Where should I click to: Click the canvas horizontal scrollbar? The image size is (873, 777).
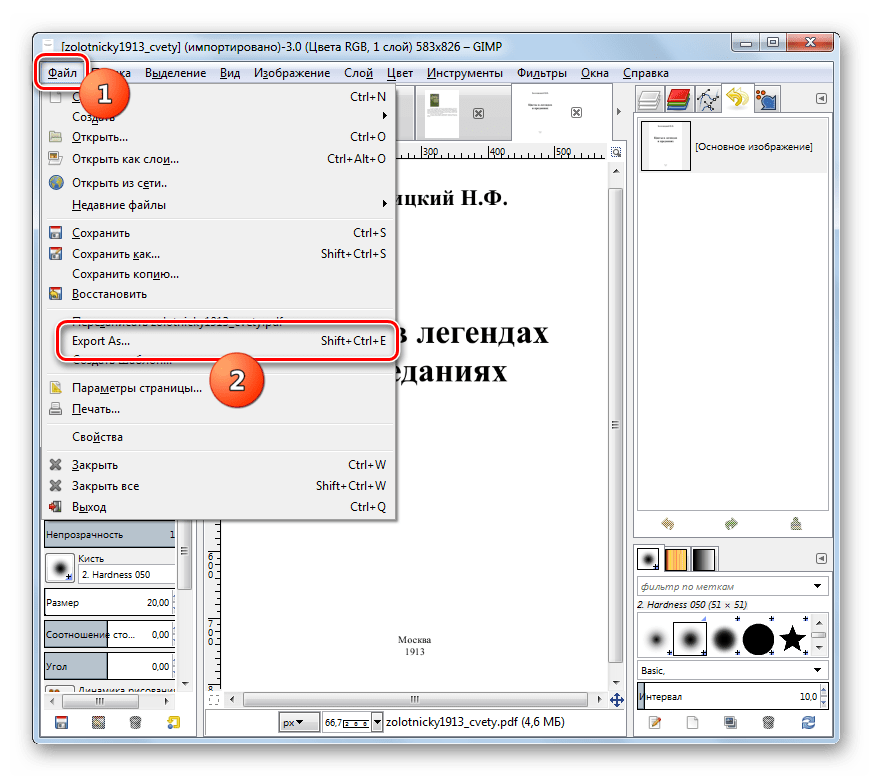point(415,699)
